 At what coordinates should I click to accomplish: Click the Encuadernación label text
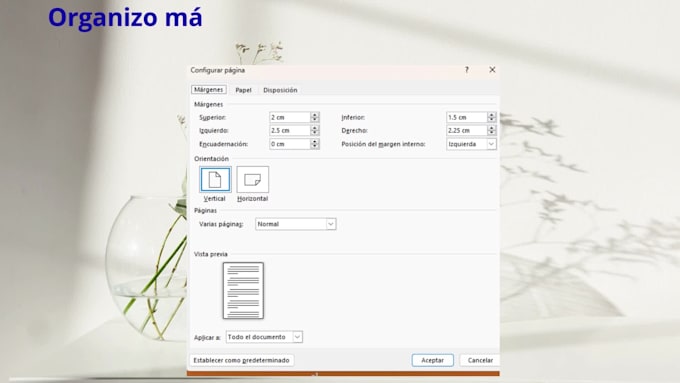(224, 144)
